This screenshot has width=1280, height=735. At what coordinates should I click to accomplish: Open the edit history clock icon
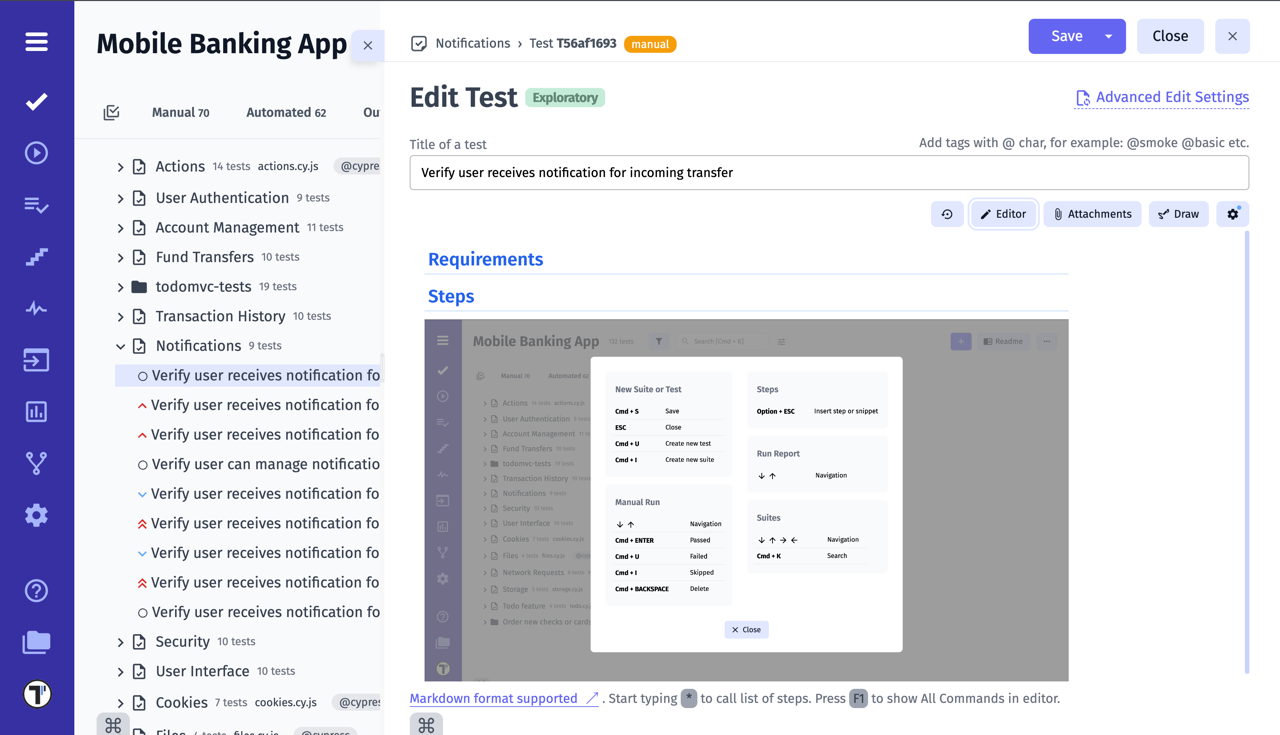click(x=947, y=213)
